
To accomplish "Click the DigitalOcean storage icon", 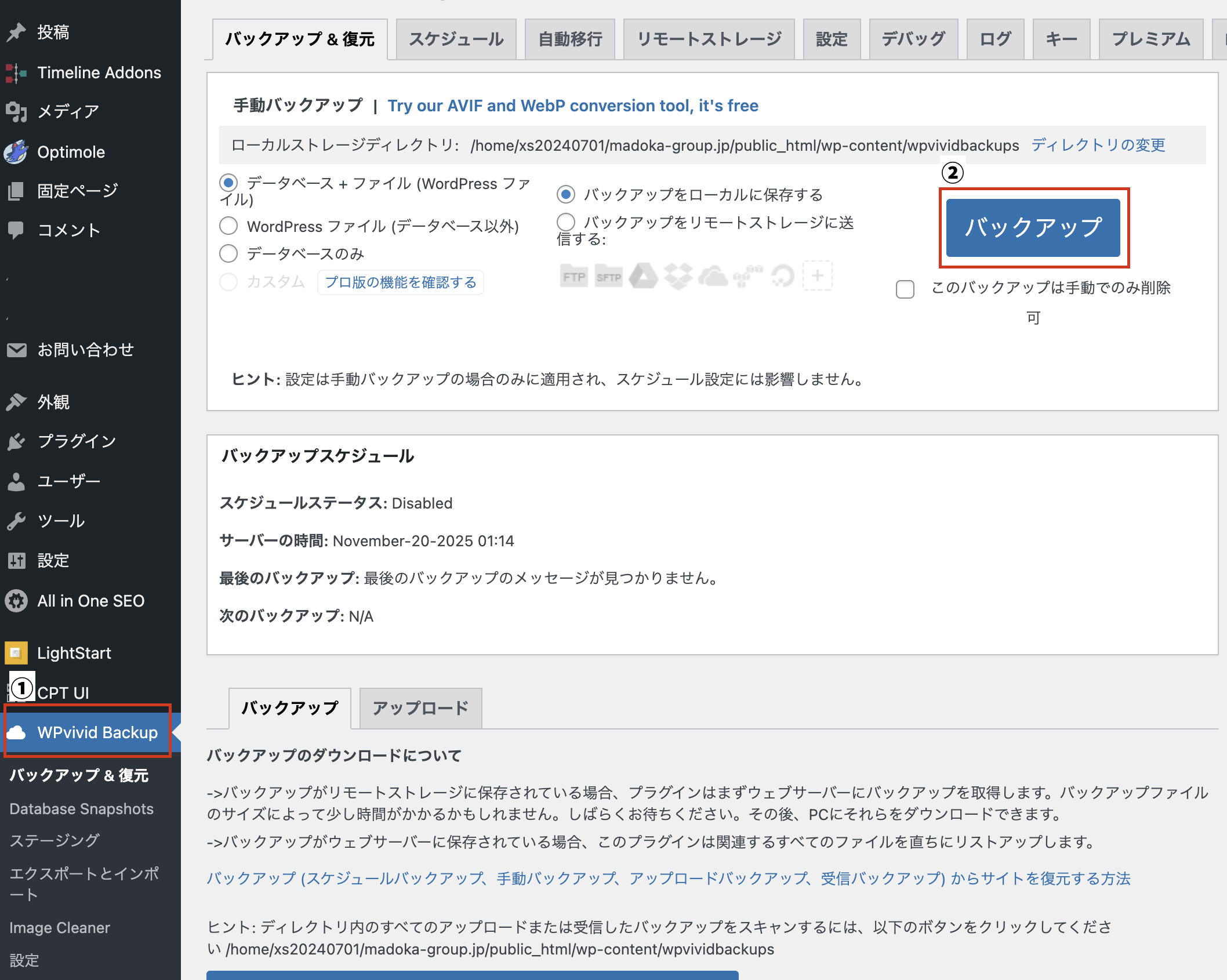I will [x=783, y=277].
